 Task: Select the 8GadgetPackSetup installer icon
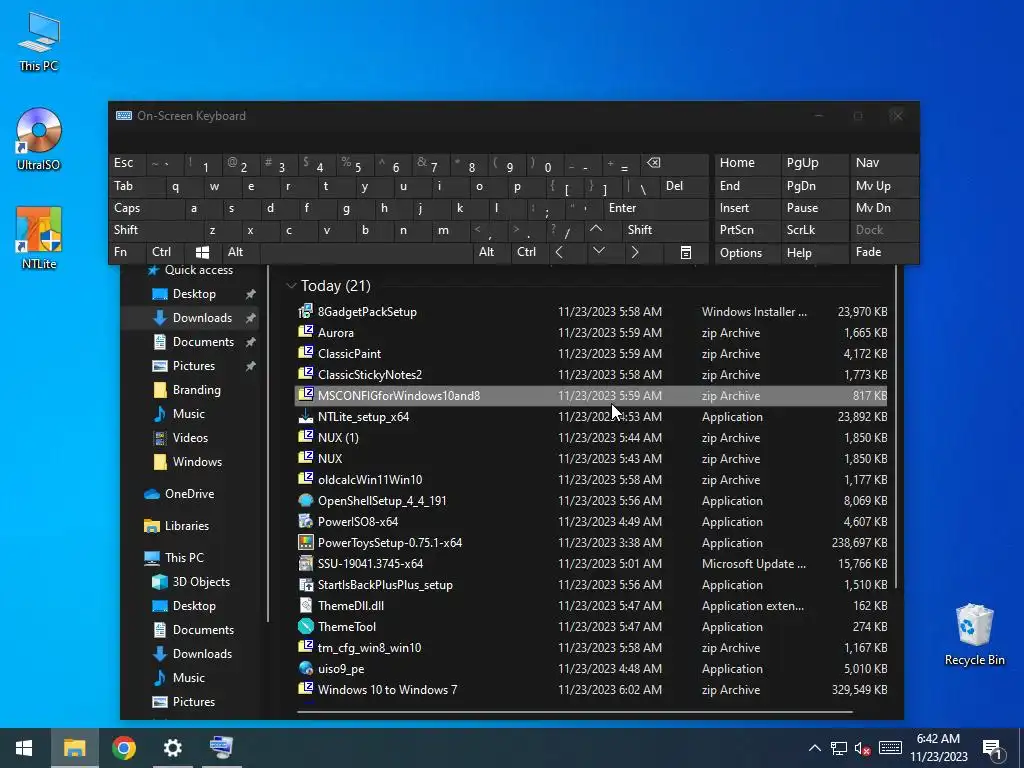pos(306,312)
